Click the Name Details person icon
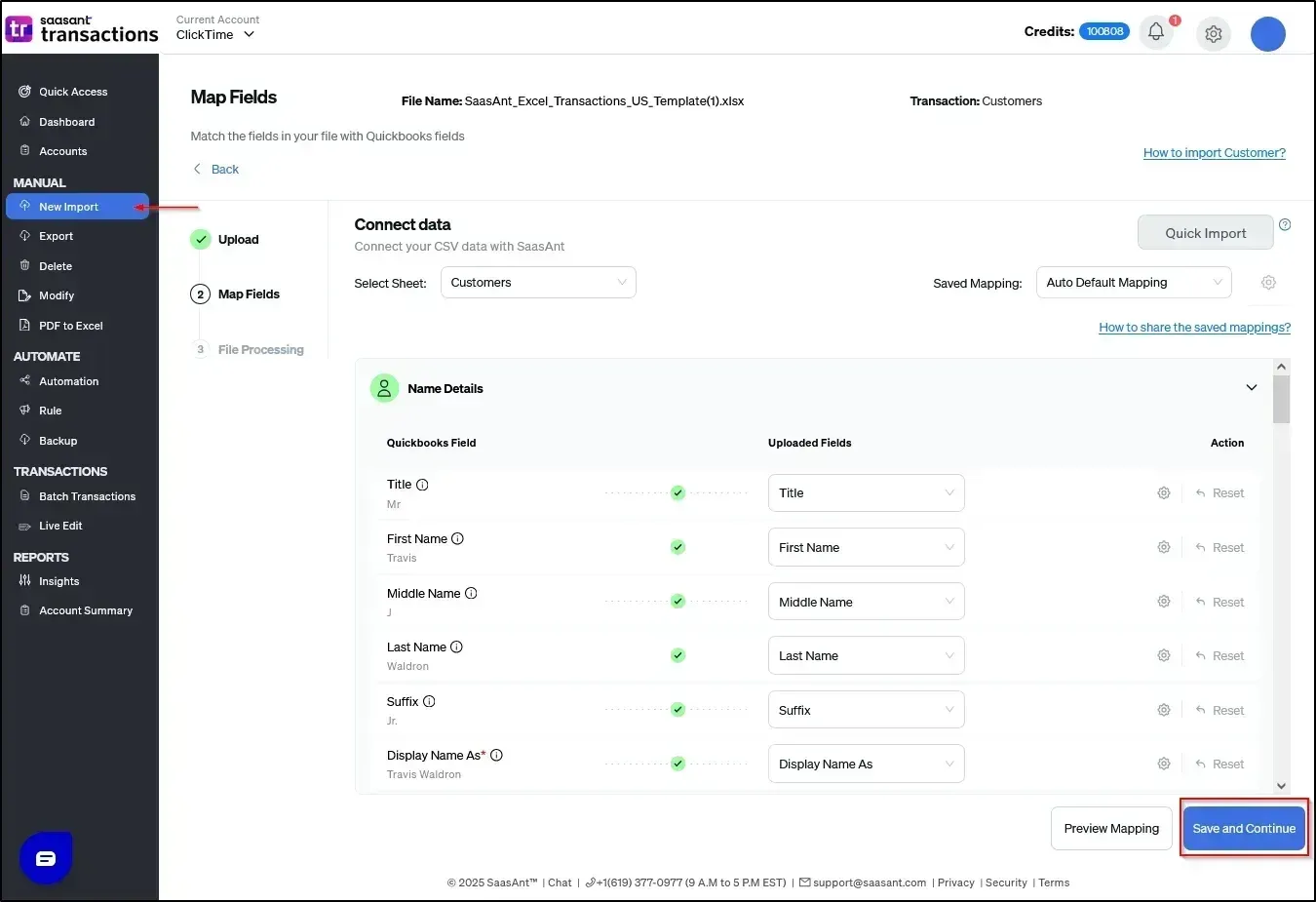 point(384,388)
